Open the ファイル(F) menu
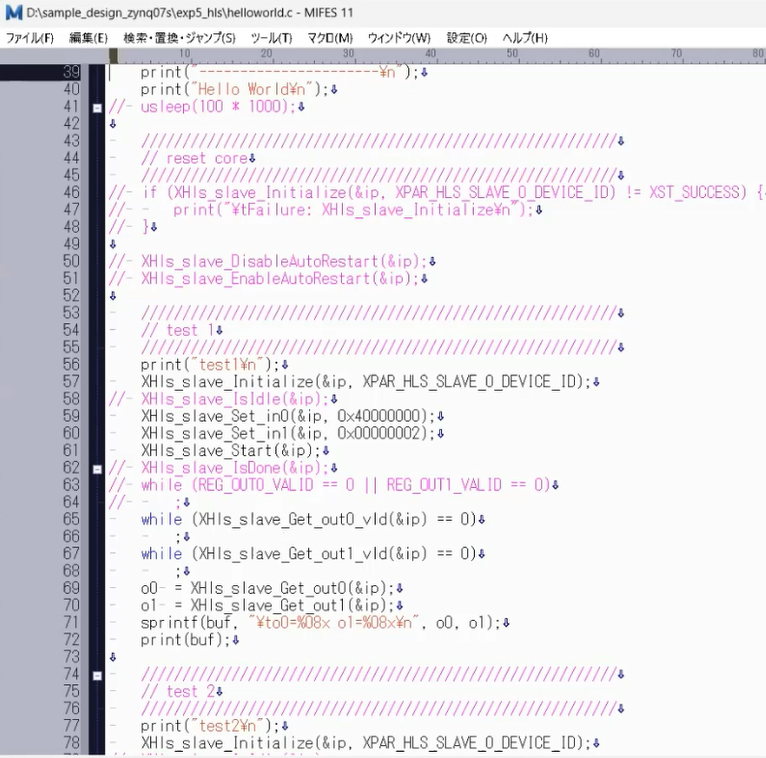Image resolution: width=766 pixels, height=758 pixels. pos(30,38)
